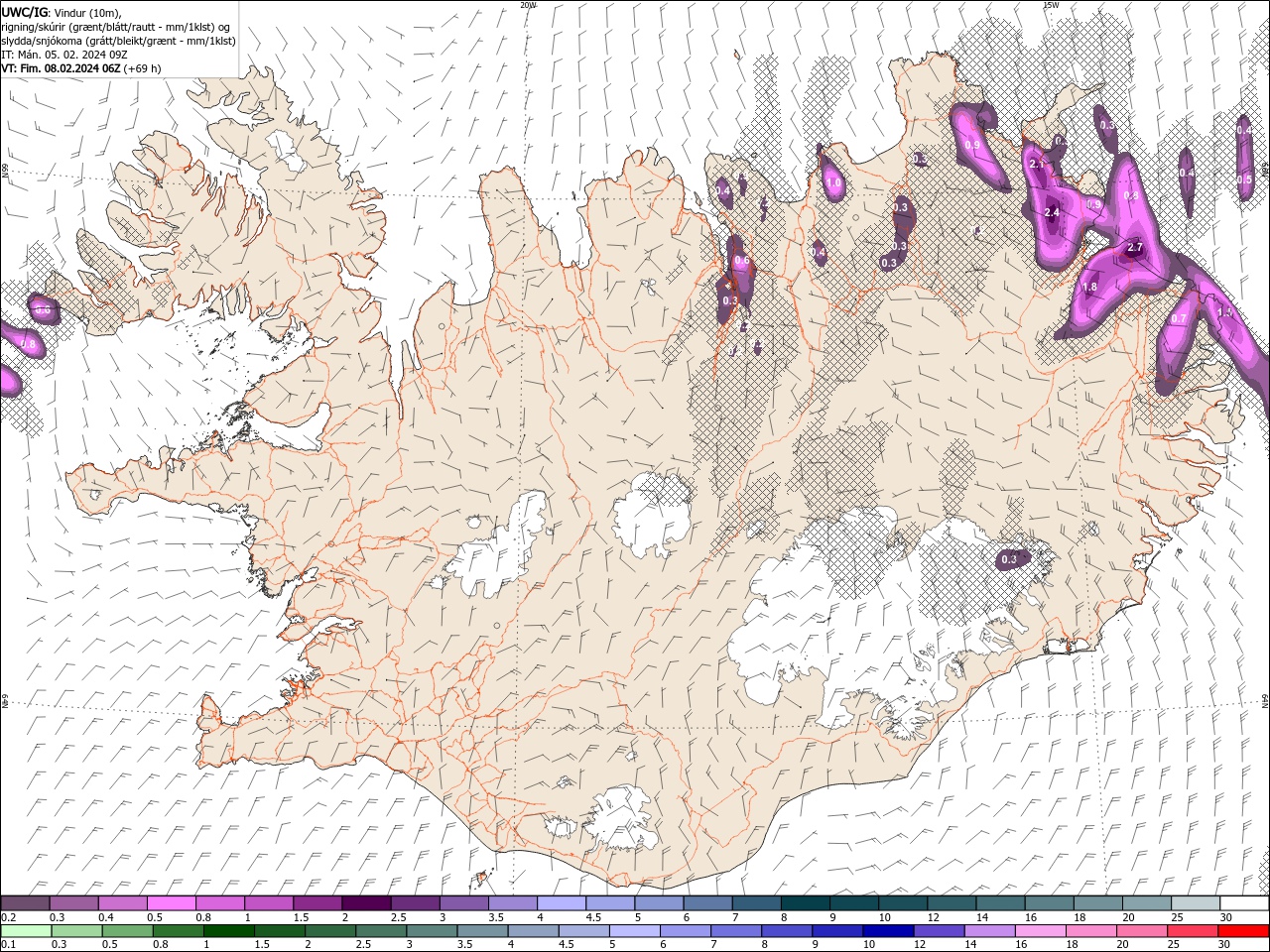Image resolution: width=1270 pixels, height=952 pixels.
Task: Click the darkest green rain swatch between 1 and 1.5
Action: click(228, 931)
